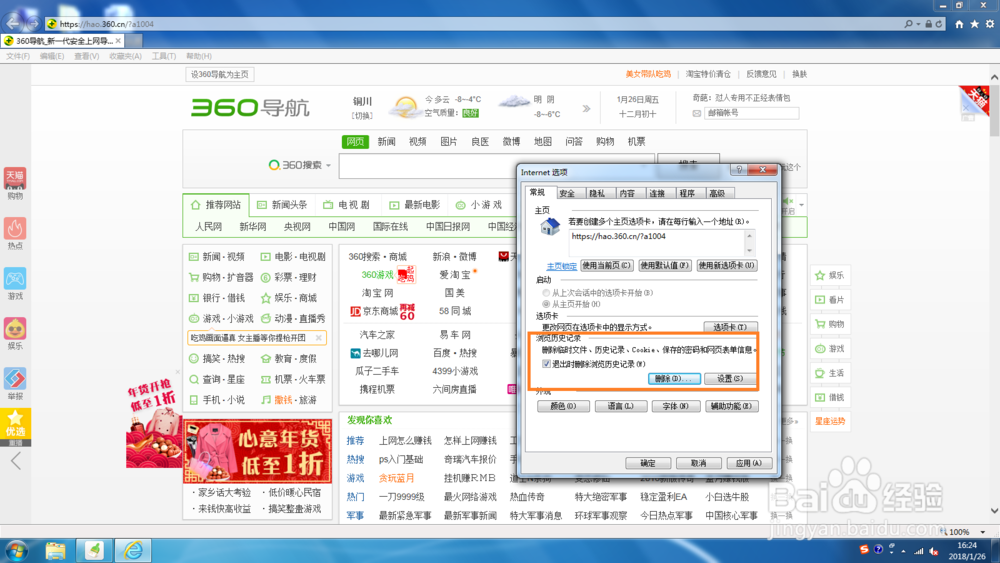Click the 字体(N) button
This screenshot has height=563, width=1000.
click(675, 406)
